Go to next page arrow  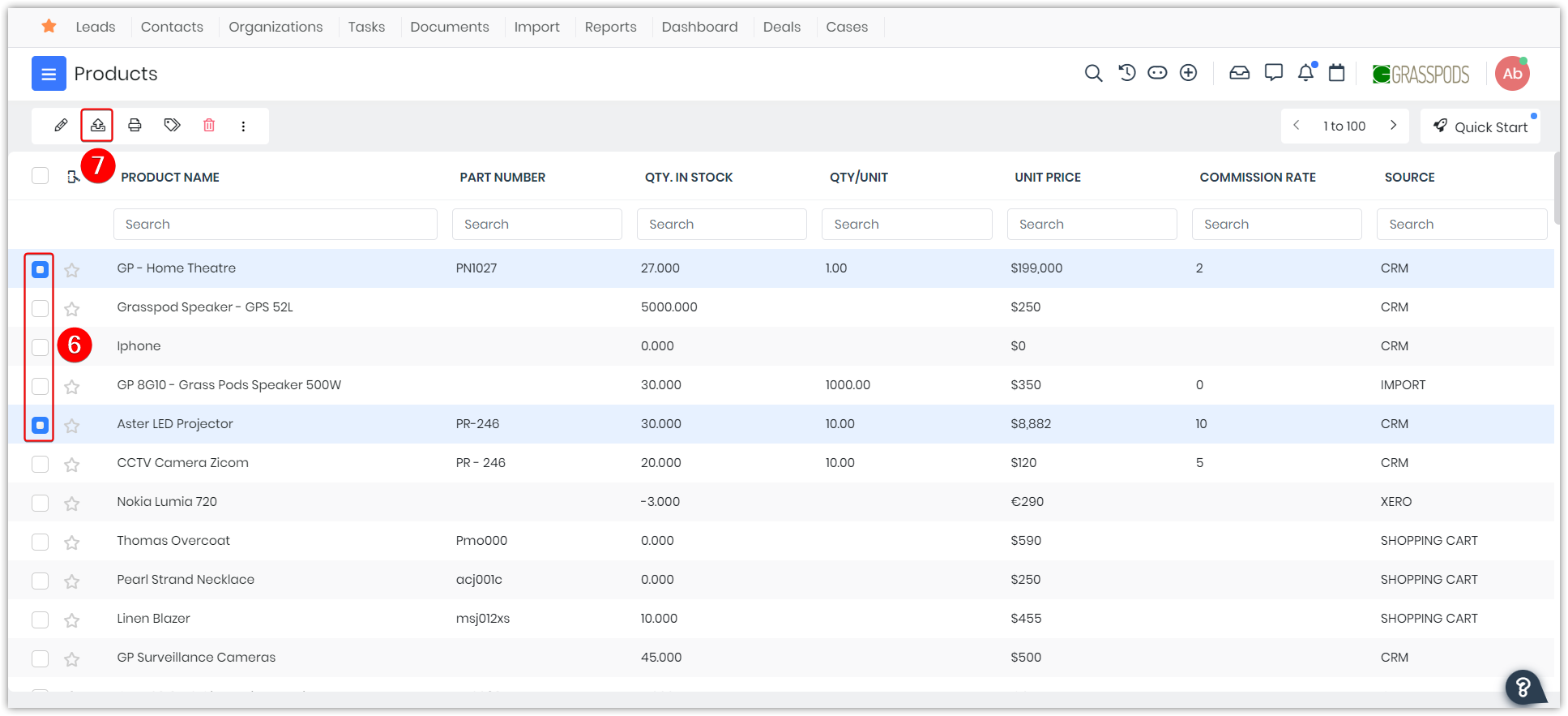point(1393,125)
